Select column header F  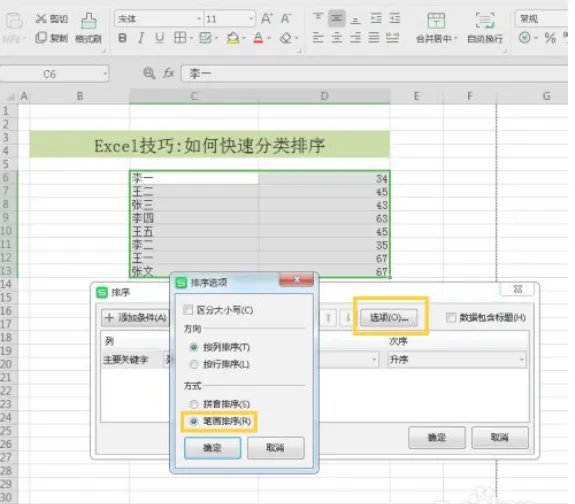(x=470, y=96)
